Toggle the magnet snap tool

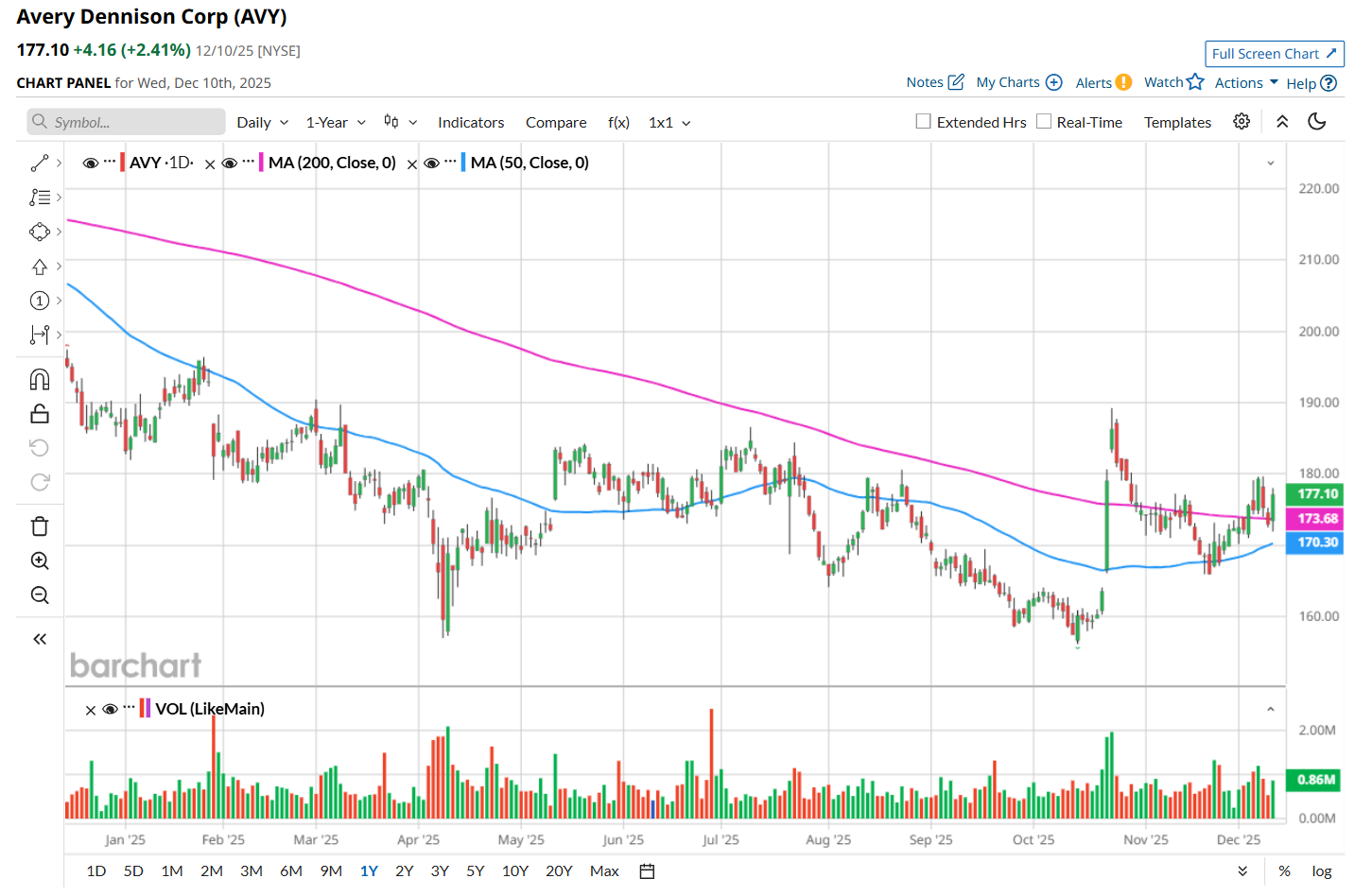(40, 380)
